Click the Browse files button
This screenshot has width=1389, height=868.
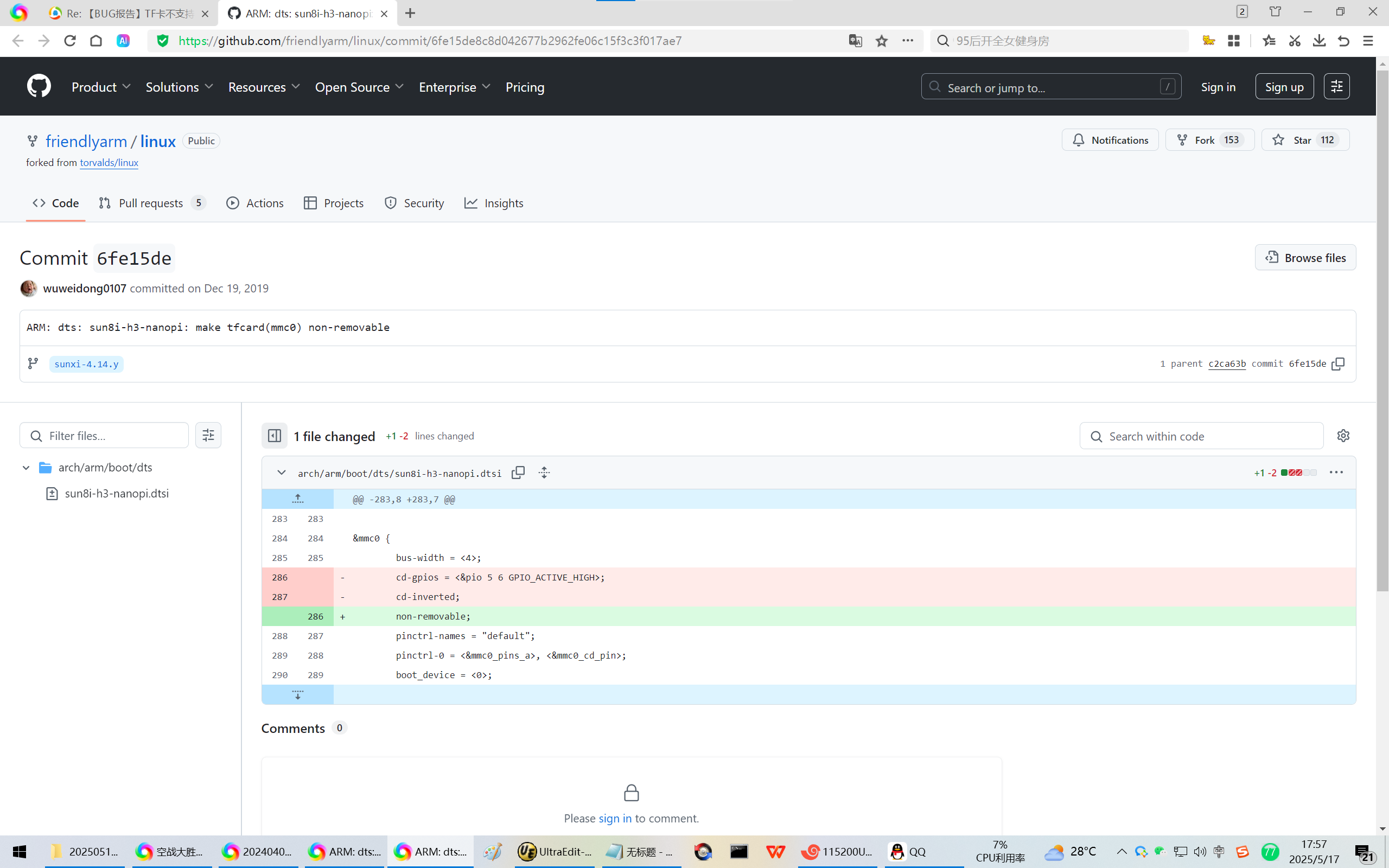[1304, 258]
